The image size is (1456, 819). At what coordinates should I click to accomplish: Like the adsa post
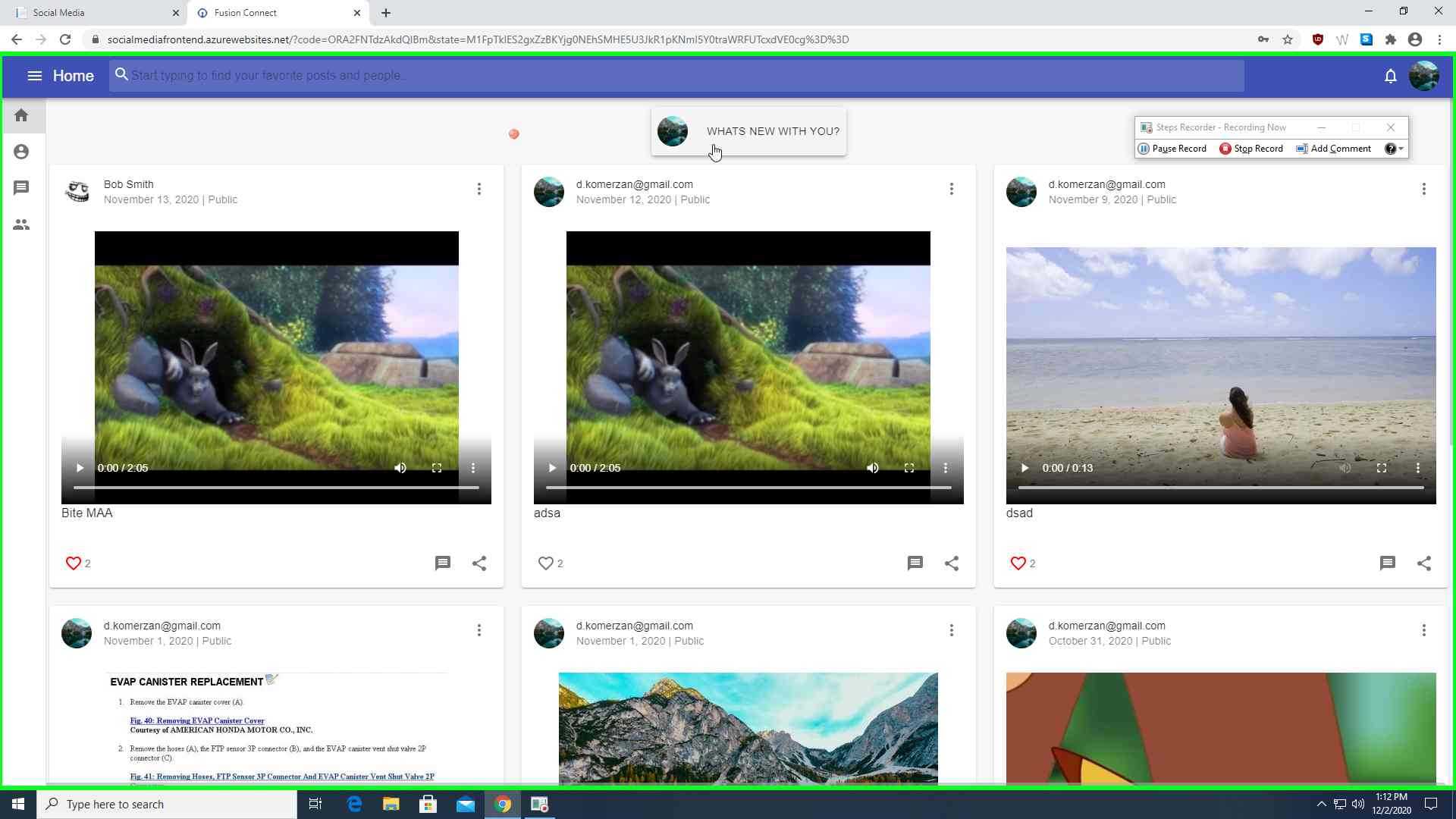pos(545,563)
